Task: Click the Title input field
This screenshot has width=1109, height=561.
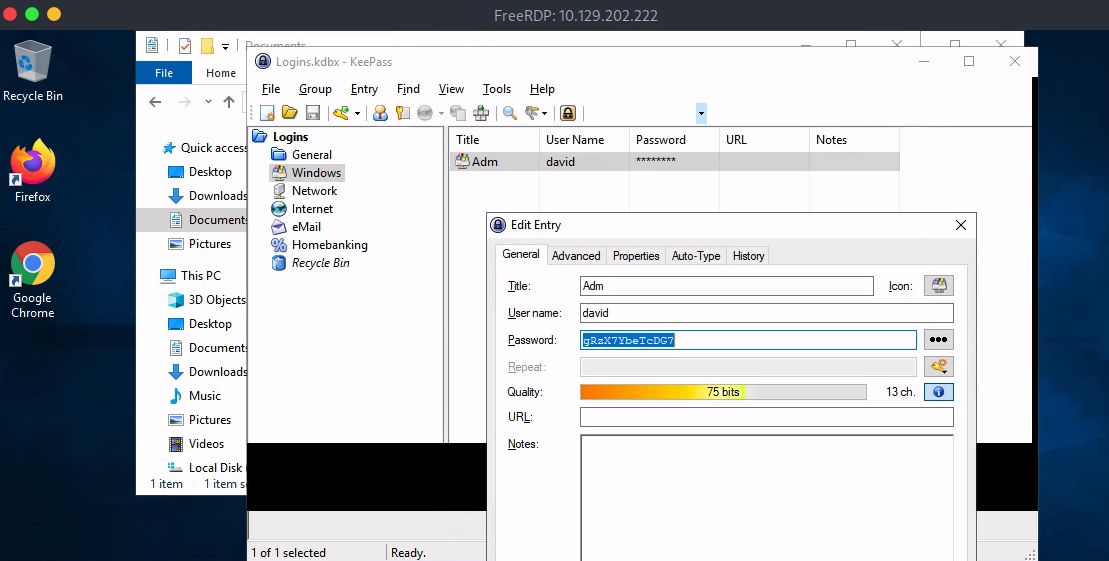Action: (727, 286)
